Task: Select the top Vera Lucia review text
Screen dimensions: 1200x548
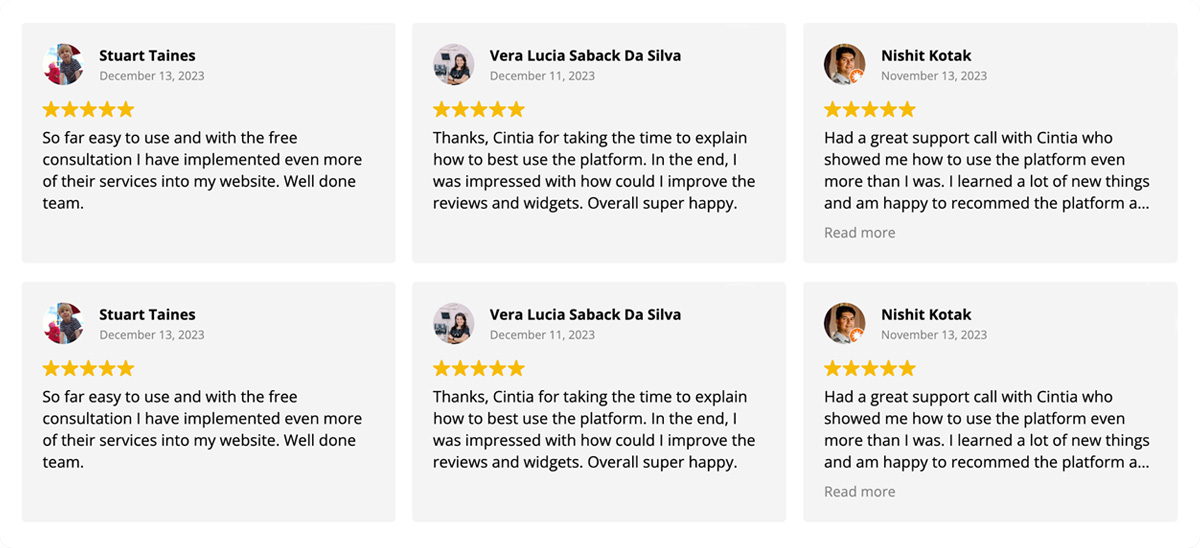Action: [594, 171]
